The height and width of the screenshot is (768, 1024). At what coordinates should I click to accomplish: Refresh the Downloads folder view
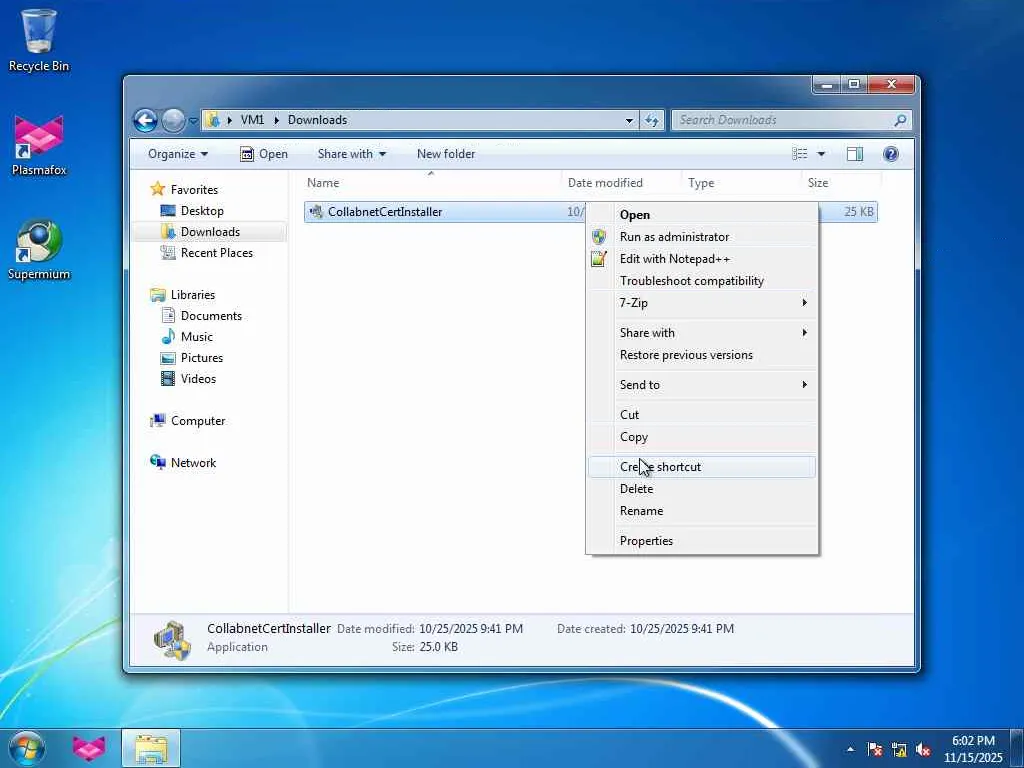(x=652, y=120)
